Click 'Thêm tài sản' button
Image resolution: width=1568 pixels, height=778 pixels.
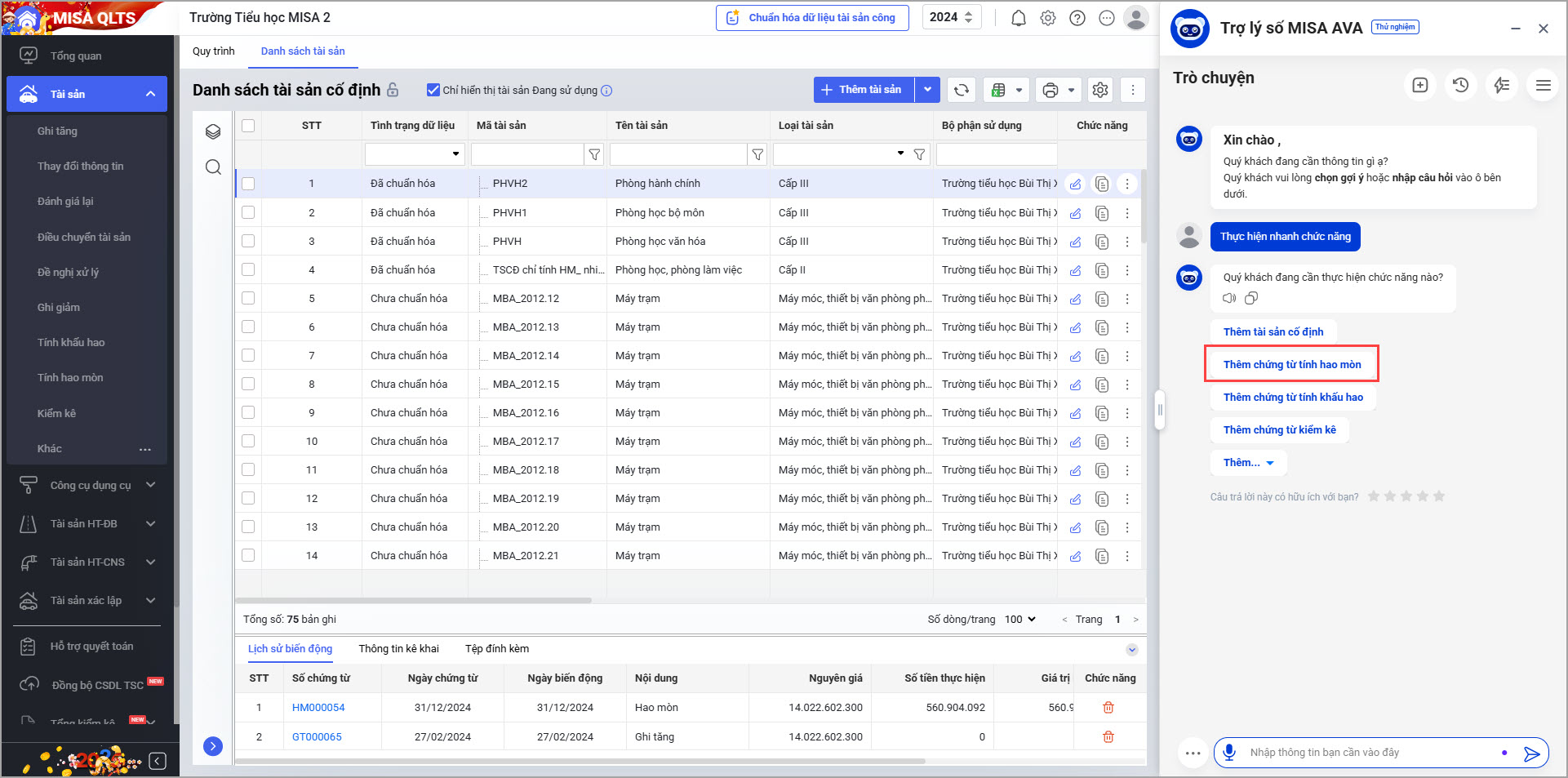point(864,90)
